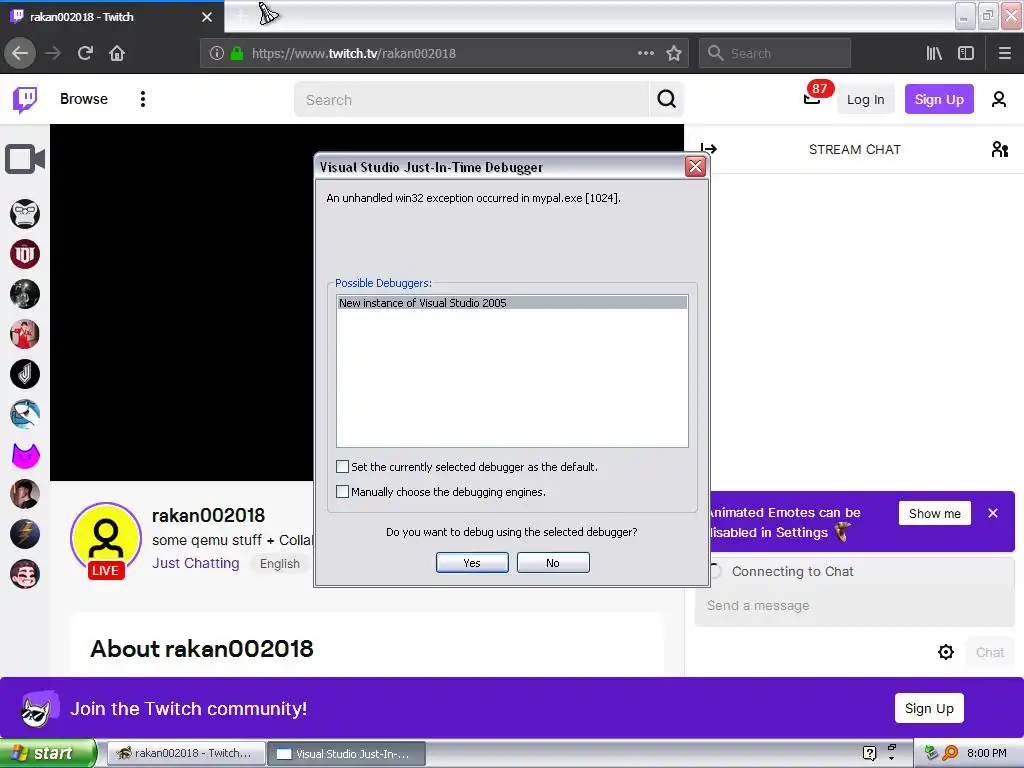Open the Twitch three-dot more menu

click(142, 99)
